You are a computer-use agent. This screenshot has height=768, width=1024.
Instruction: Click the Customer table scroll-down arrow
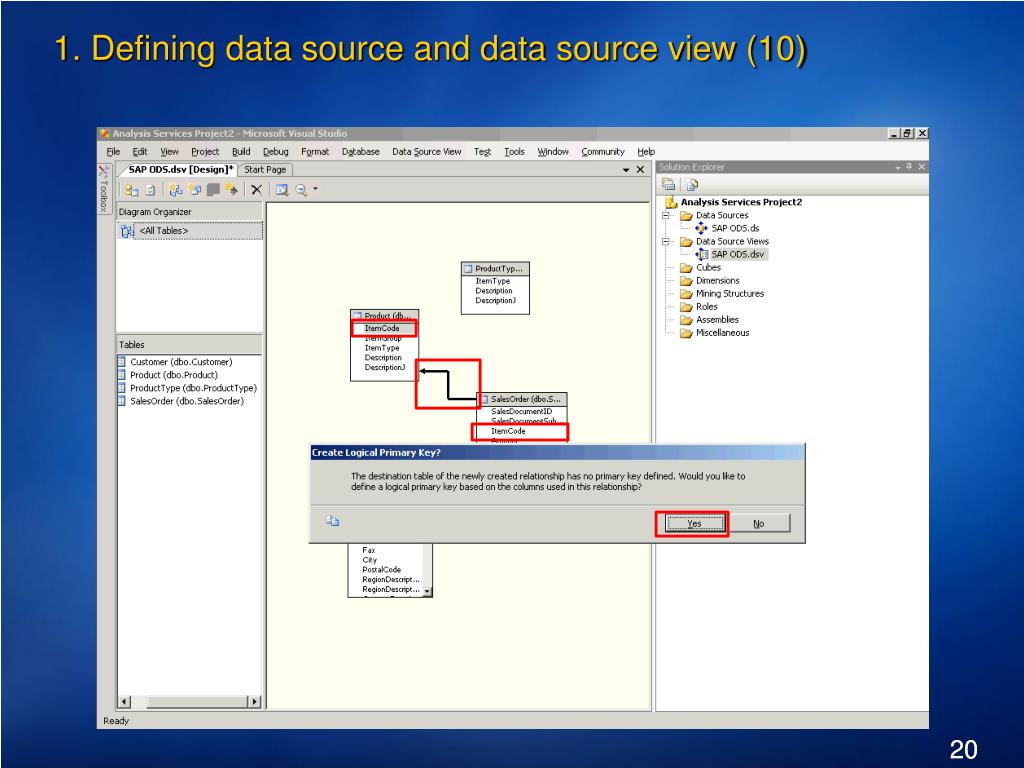click(428, 591)
